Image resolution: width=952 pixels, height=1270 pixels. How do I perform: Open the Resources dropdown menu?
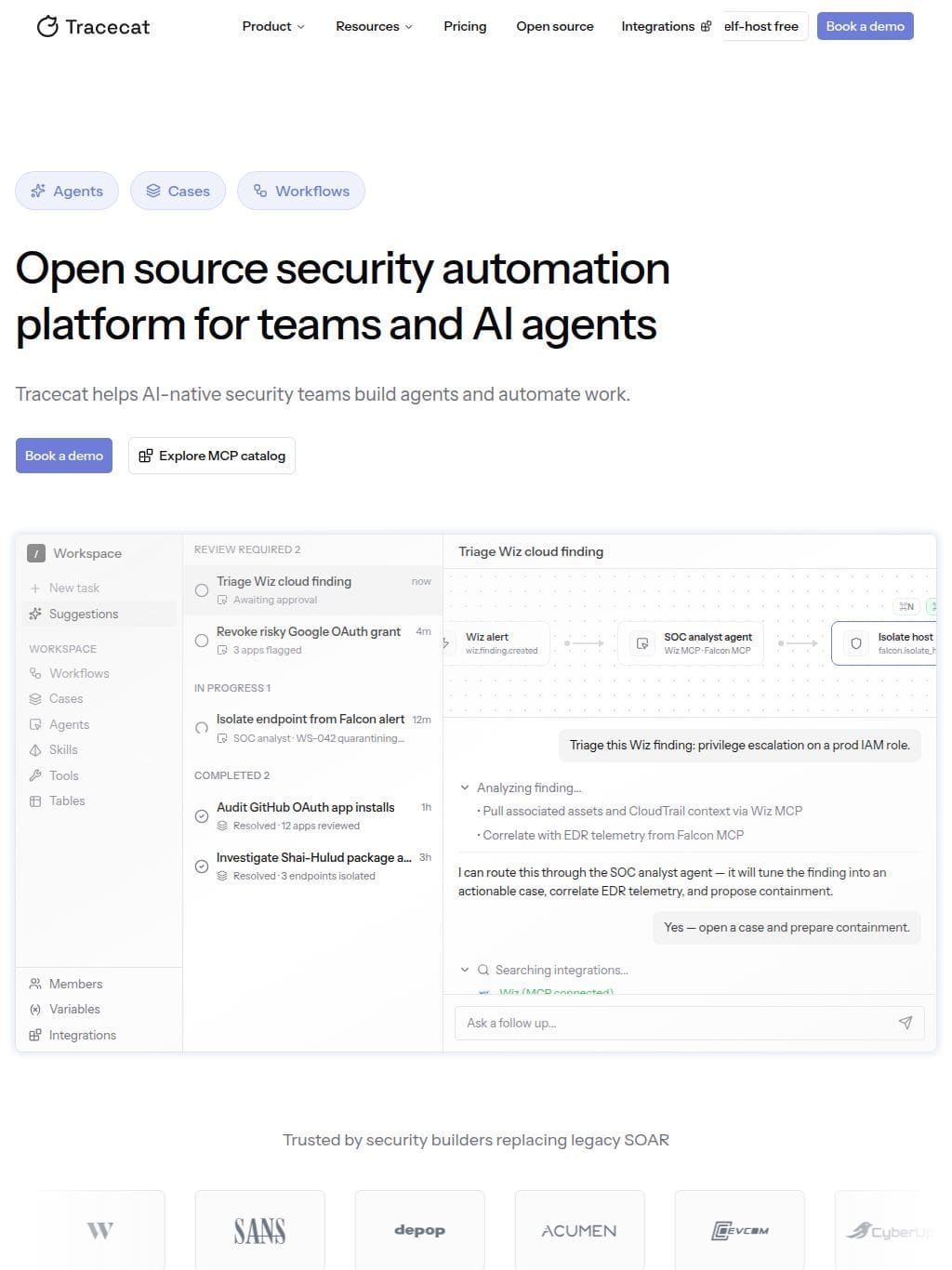[374, 26]
